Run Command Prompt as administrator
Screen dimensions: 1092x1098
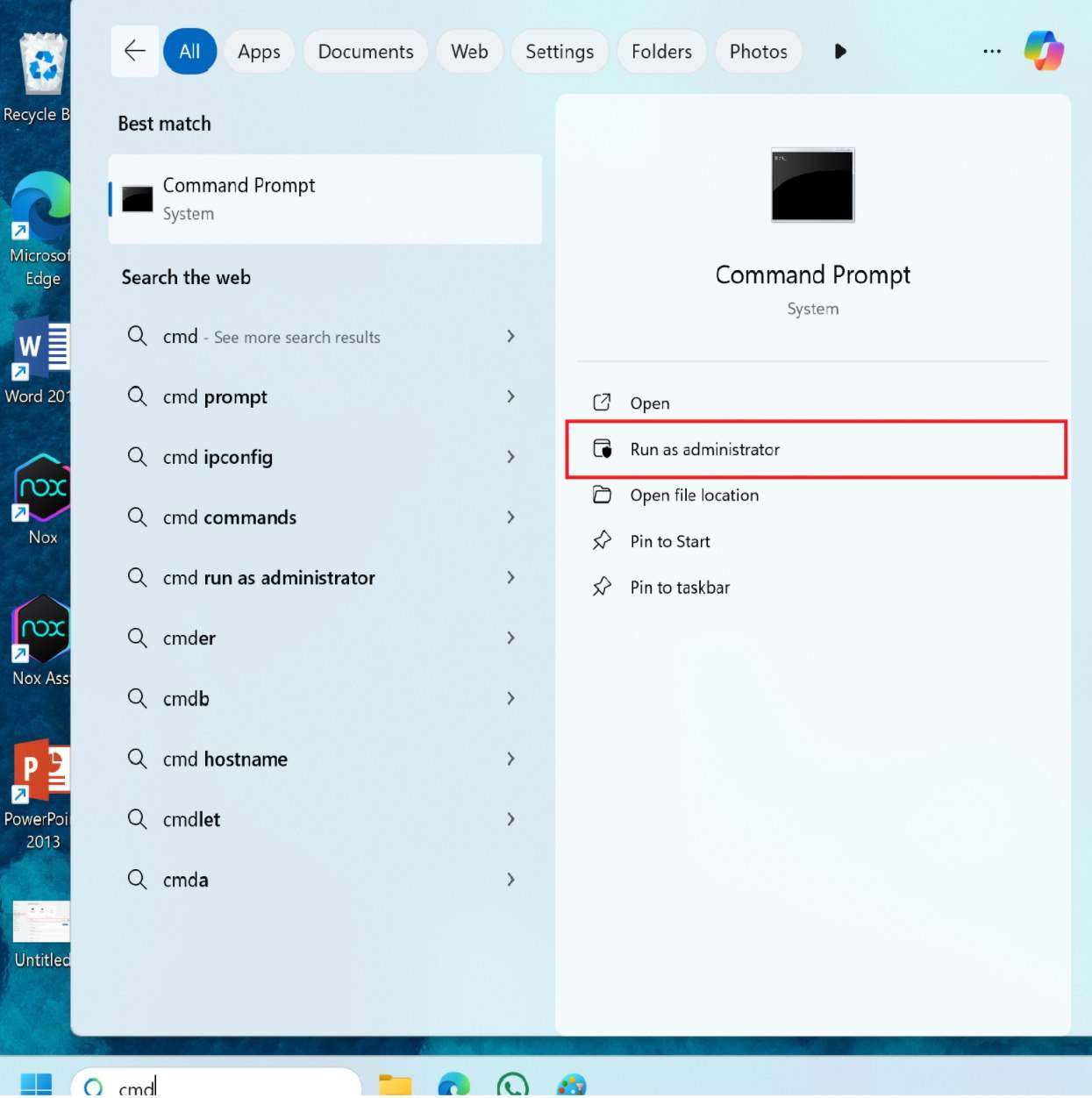pos(705,449)
